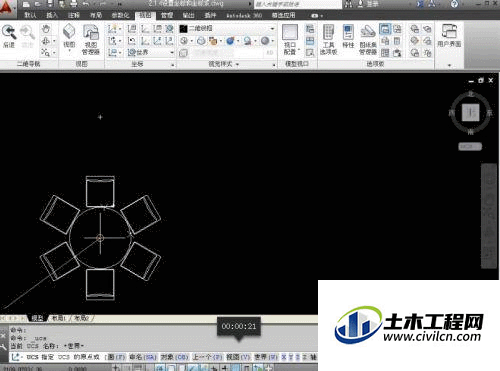Image resolution: width=500 pixels, height=371 pixels.
Task: Click the blue sphere visual style icon
Action: 230,41
